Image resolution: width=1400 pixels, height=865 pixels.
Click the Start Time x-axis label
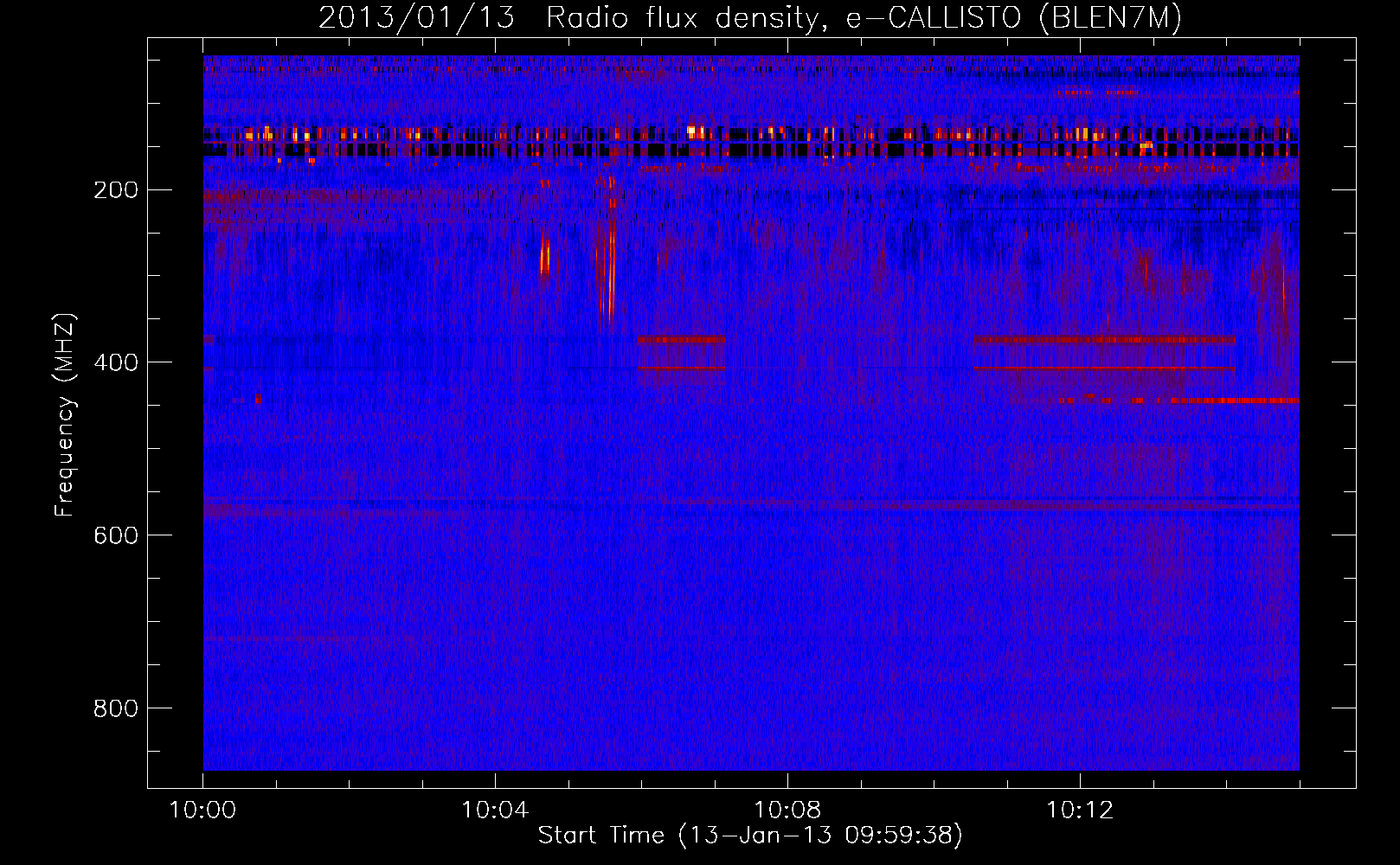click(750, 836)
